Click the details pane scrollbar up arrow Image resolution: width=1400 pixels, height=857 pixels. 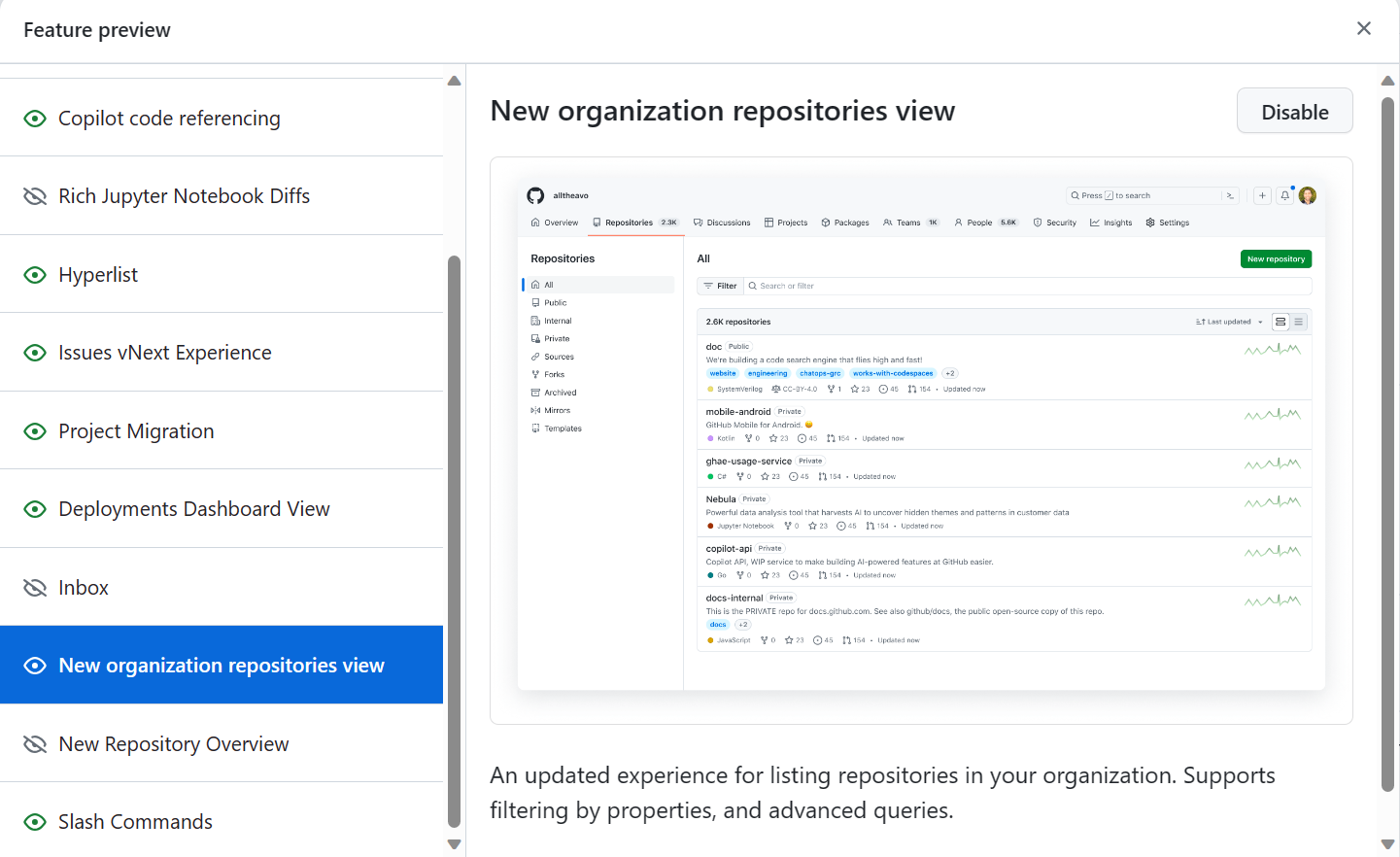(1387, 81)
